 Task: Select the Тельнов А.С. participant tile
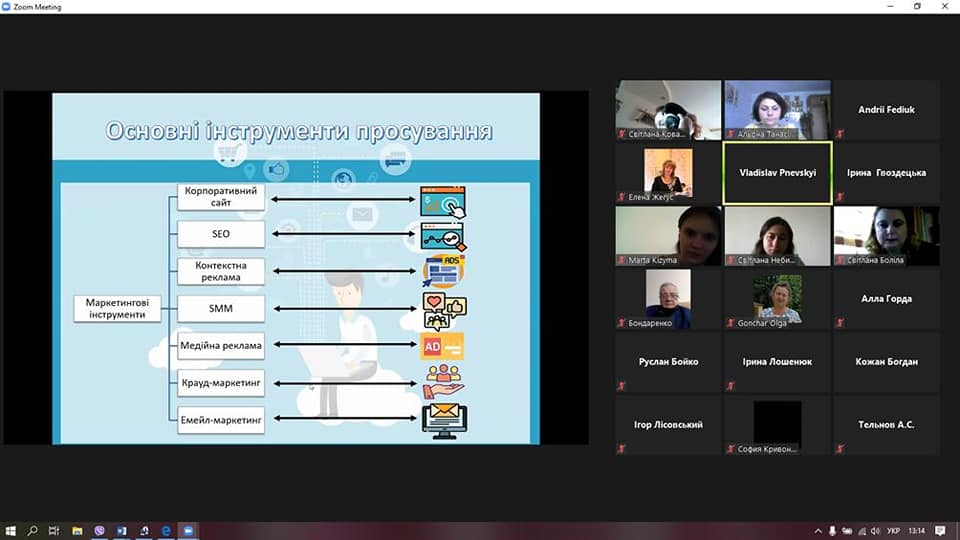886,425
